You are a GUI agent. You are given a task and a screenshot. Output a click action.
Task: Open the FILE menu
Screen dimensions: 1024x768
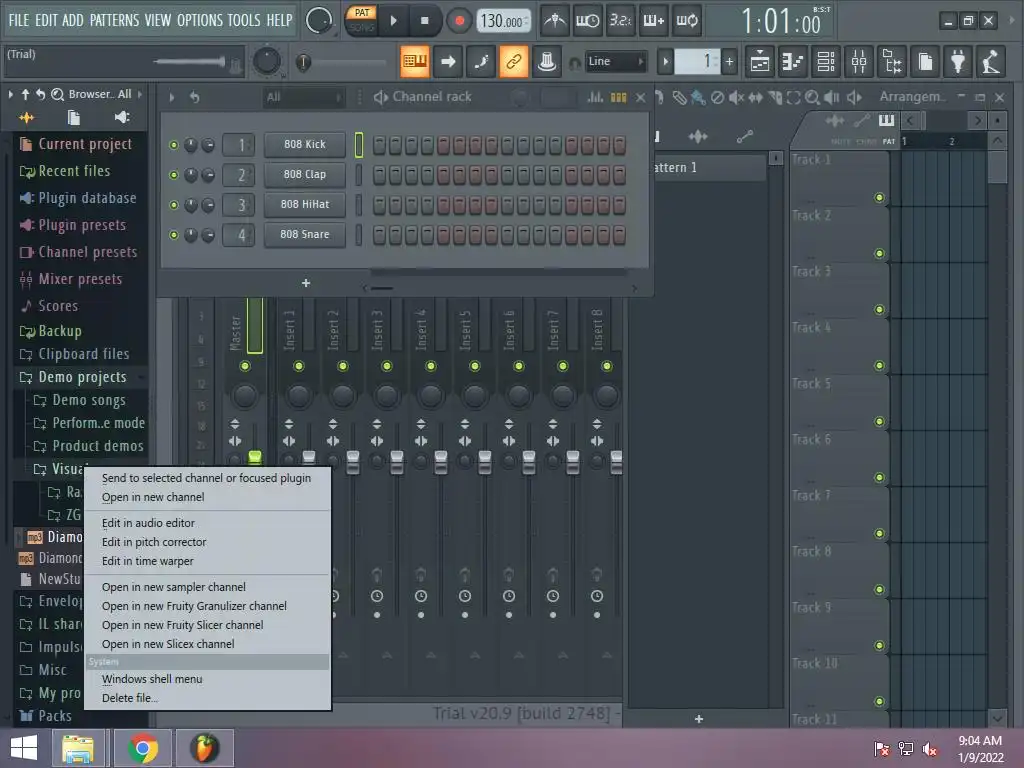[18, 20]
